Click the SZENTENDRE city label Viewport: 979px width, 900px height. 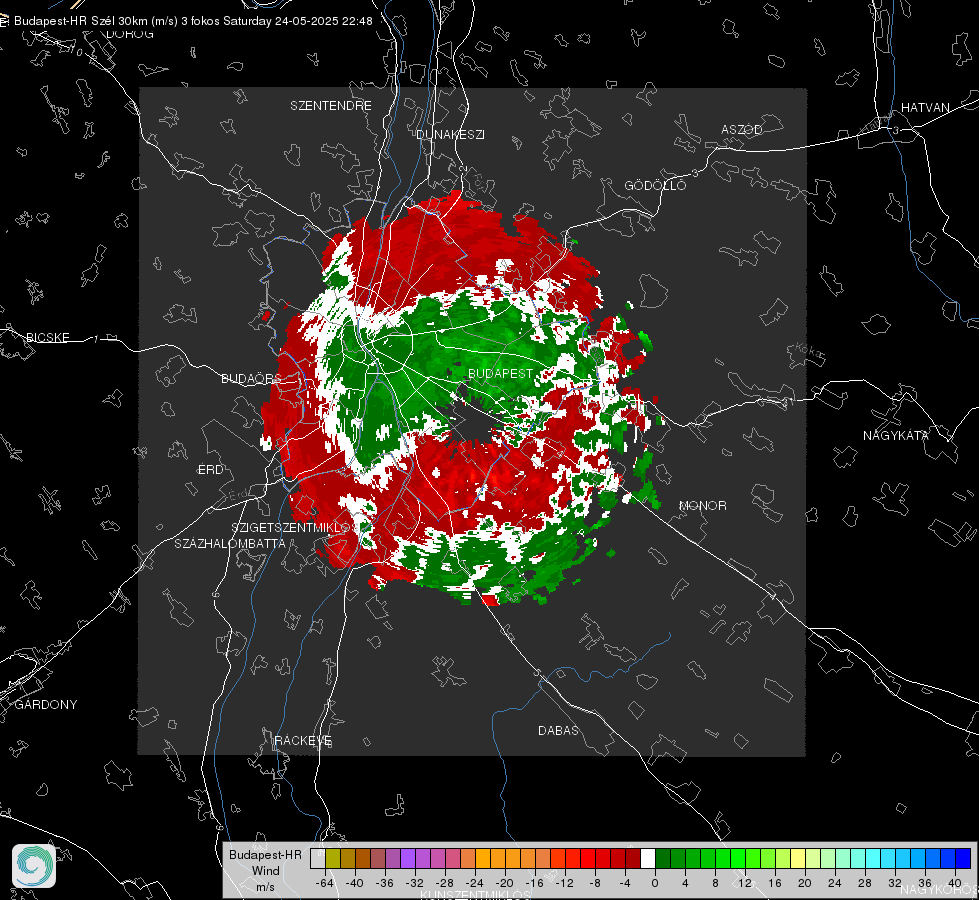click(x=331, y=106)
